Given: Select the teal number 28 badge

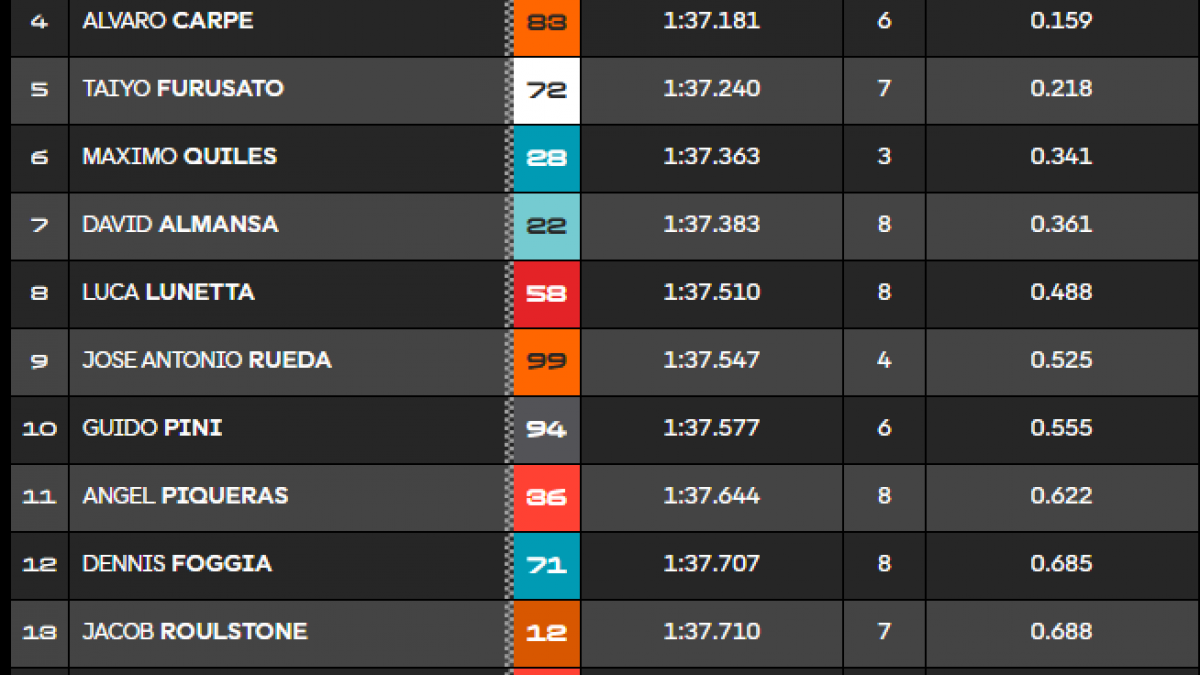Looking at the screenshot, I should click(x=546, y=157).
